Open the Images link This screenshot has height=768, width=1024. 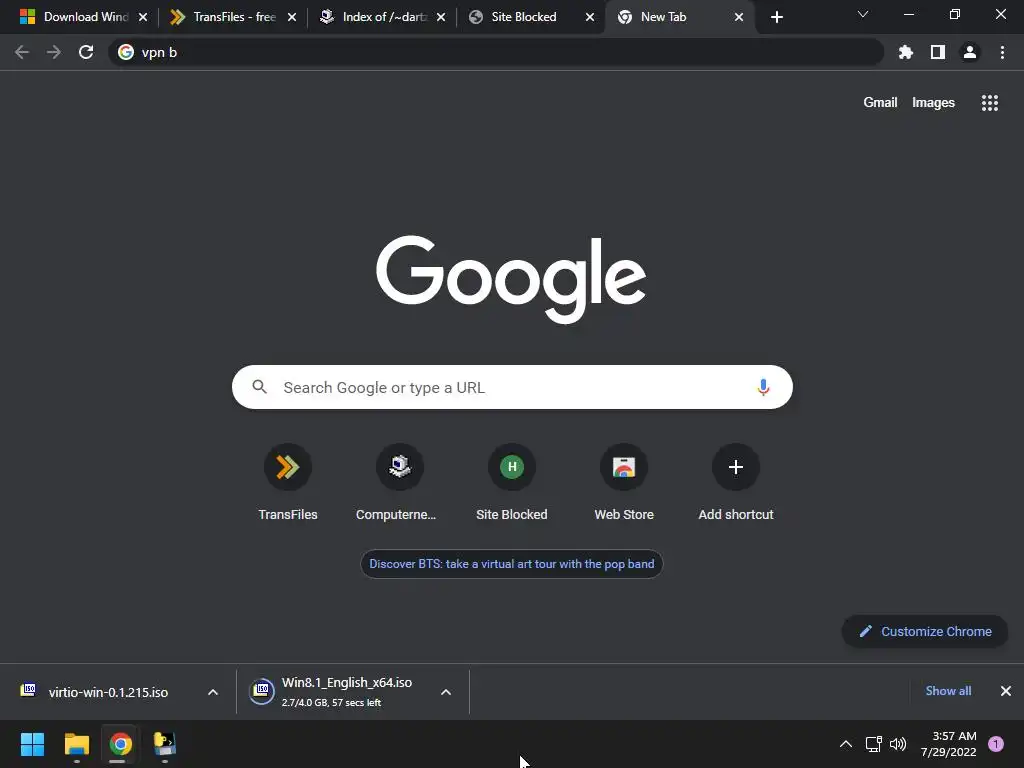[933, 103]
